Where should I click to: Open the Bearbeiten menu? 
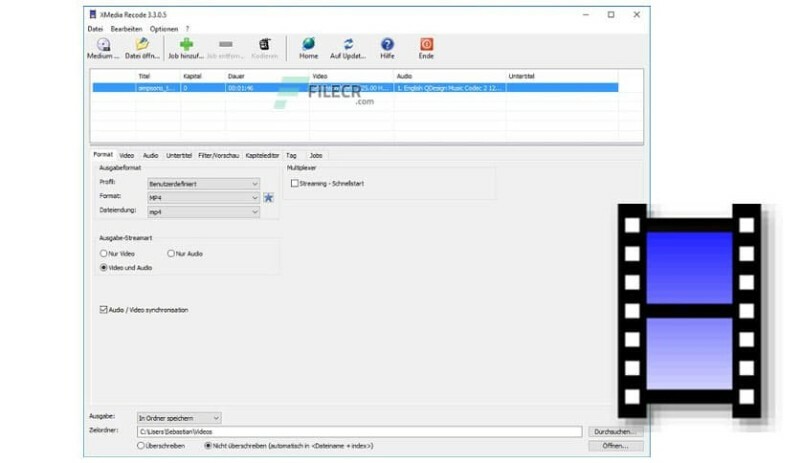tap(127, 29)
